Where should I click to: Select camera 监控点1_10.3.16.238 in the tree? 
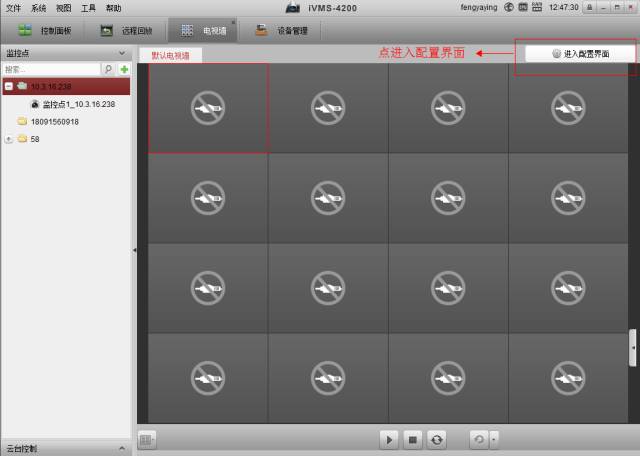[78, 104]
